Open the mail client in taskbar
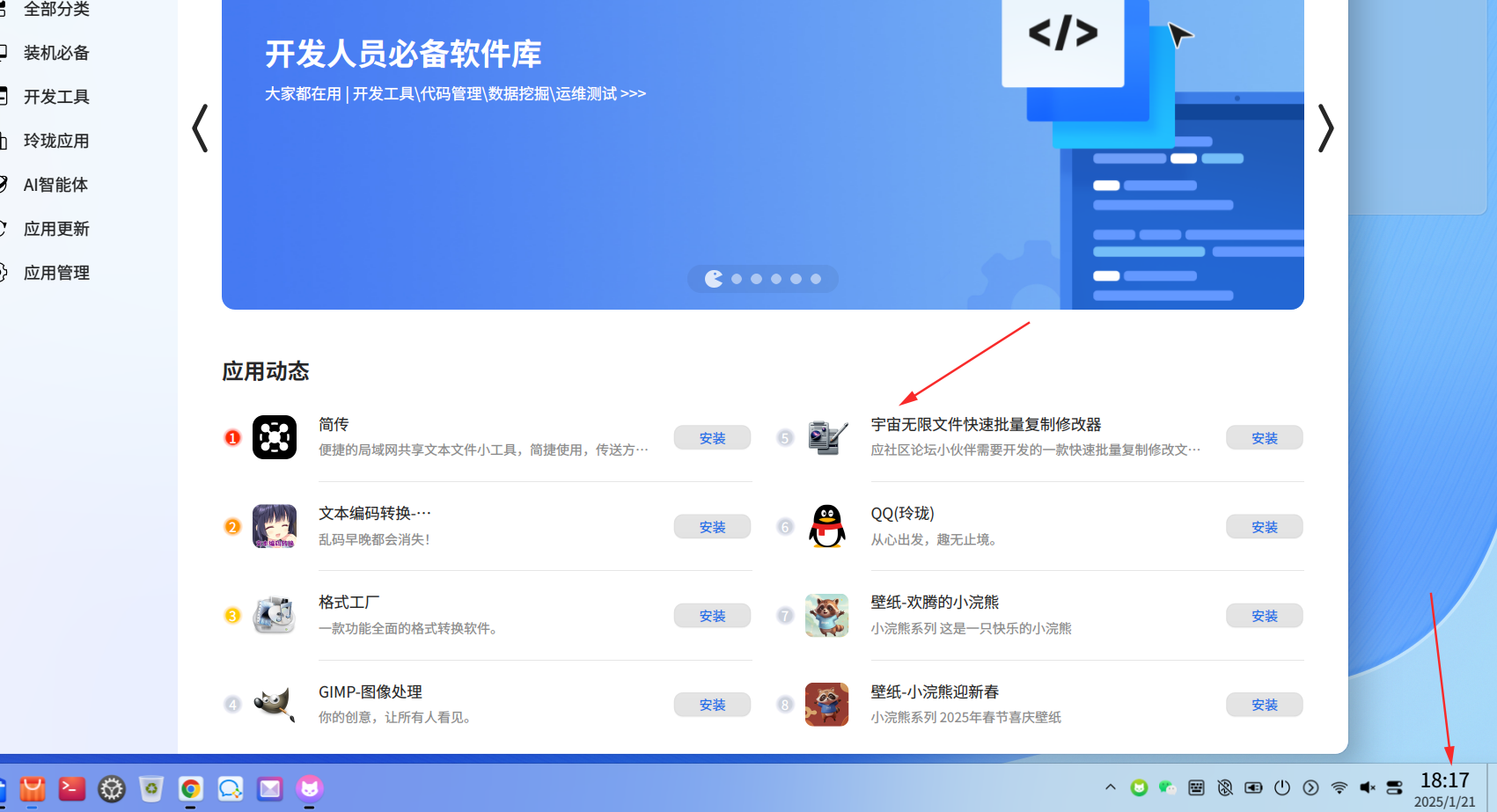Image resolution: width=1497 pixels, height=812 pixels. pos(270,788)
